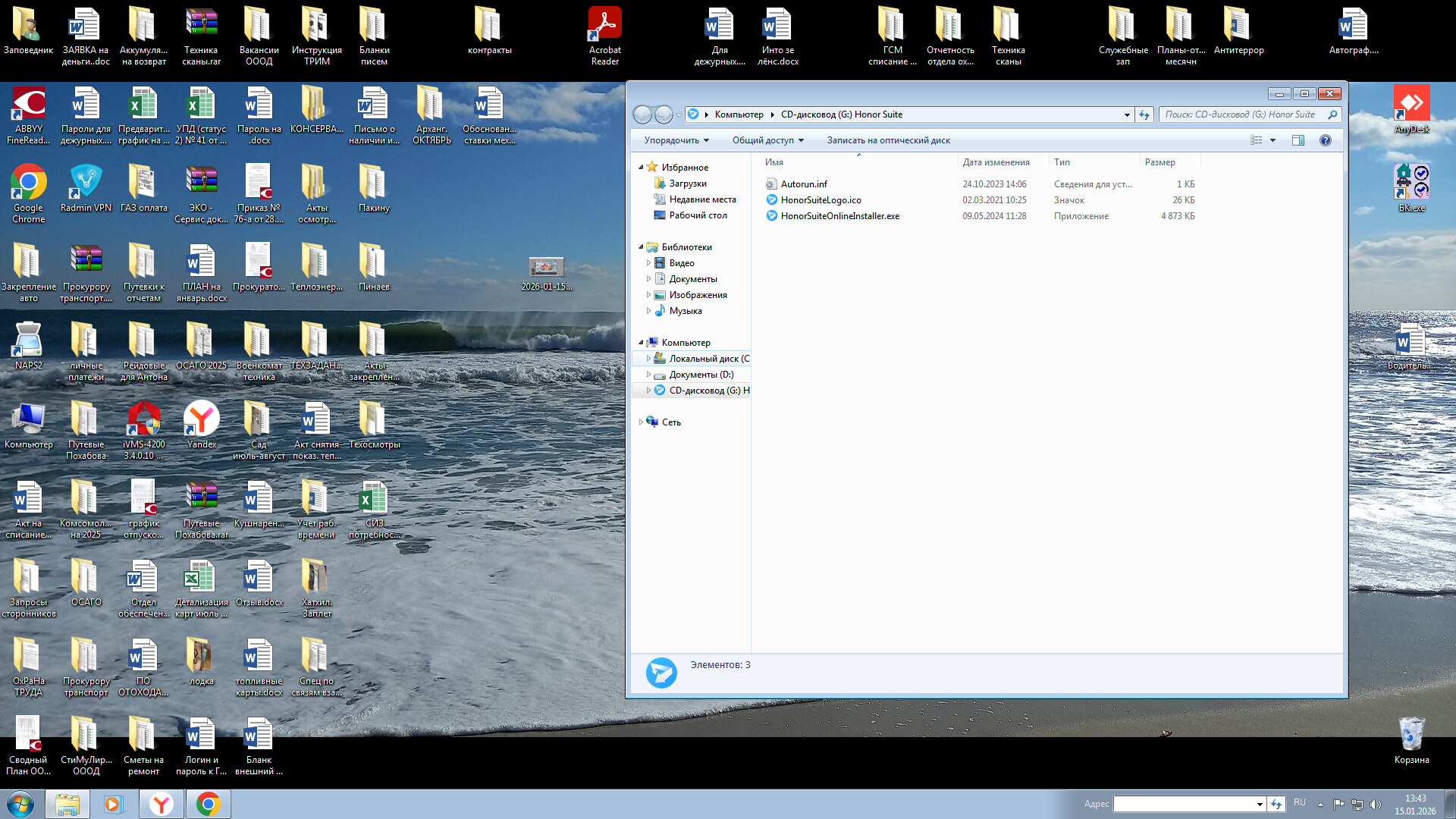
Task: Click the Explorer search field
Action: [x=1242, y=115]
